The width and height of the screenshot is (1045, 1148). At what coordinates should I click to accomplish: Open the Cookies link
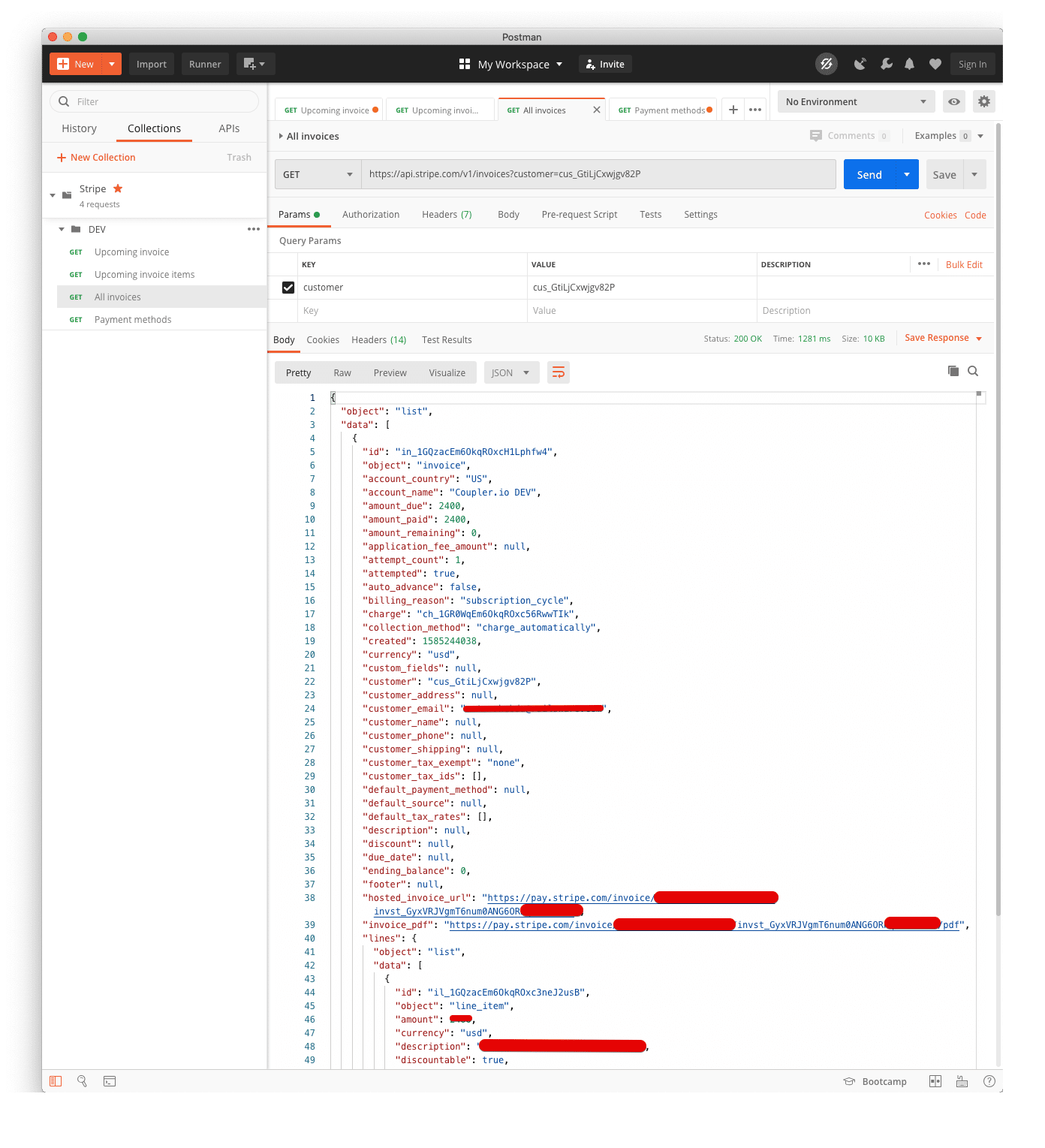click(x=940, y=215)
